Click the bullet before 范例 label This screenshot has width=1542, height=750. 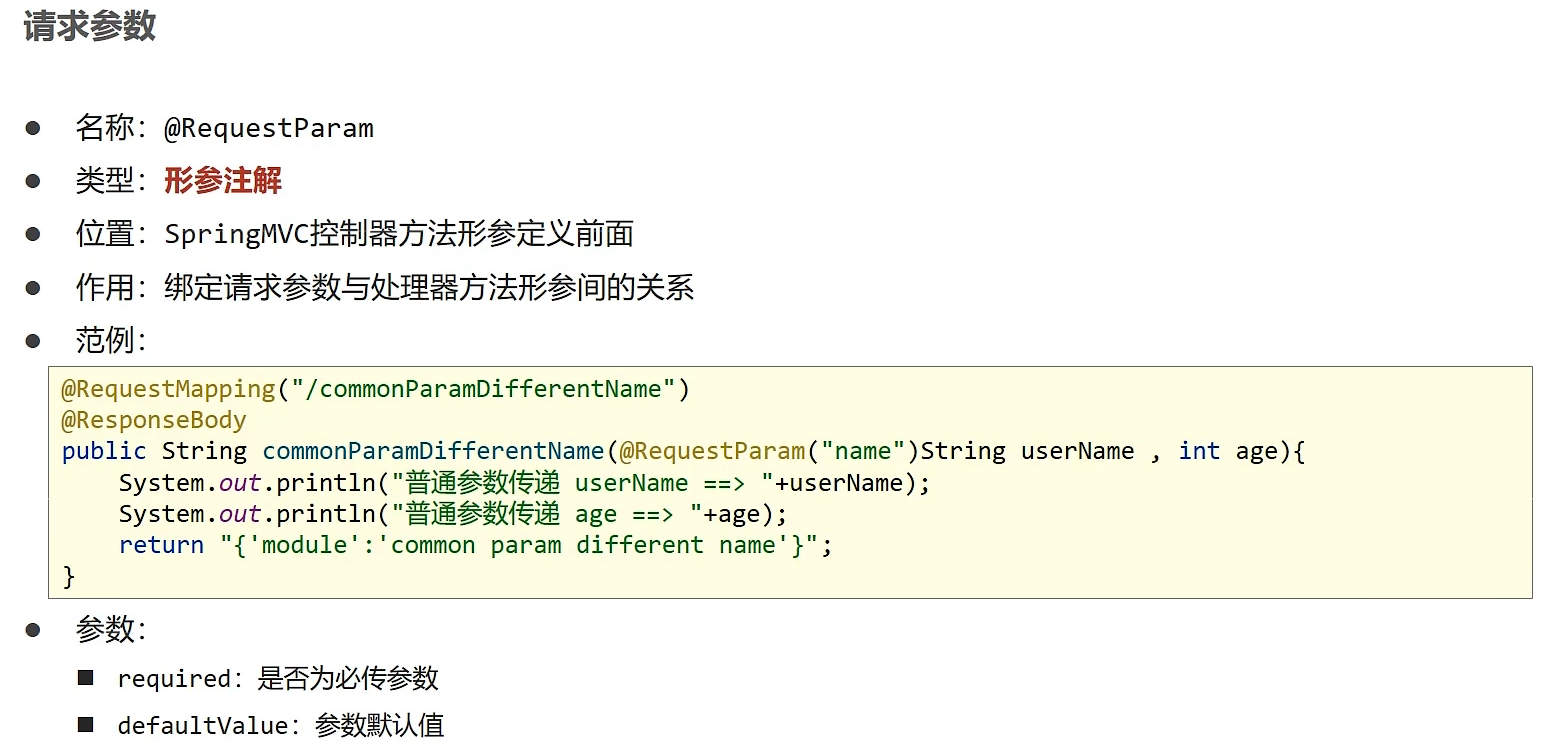coord(33,341)
